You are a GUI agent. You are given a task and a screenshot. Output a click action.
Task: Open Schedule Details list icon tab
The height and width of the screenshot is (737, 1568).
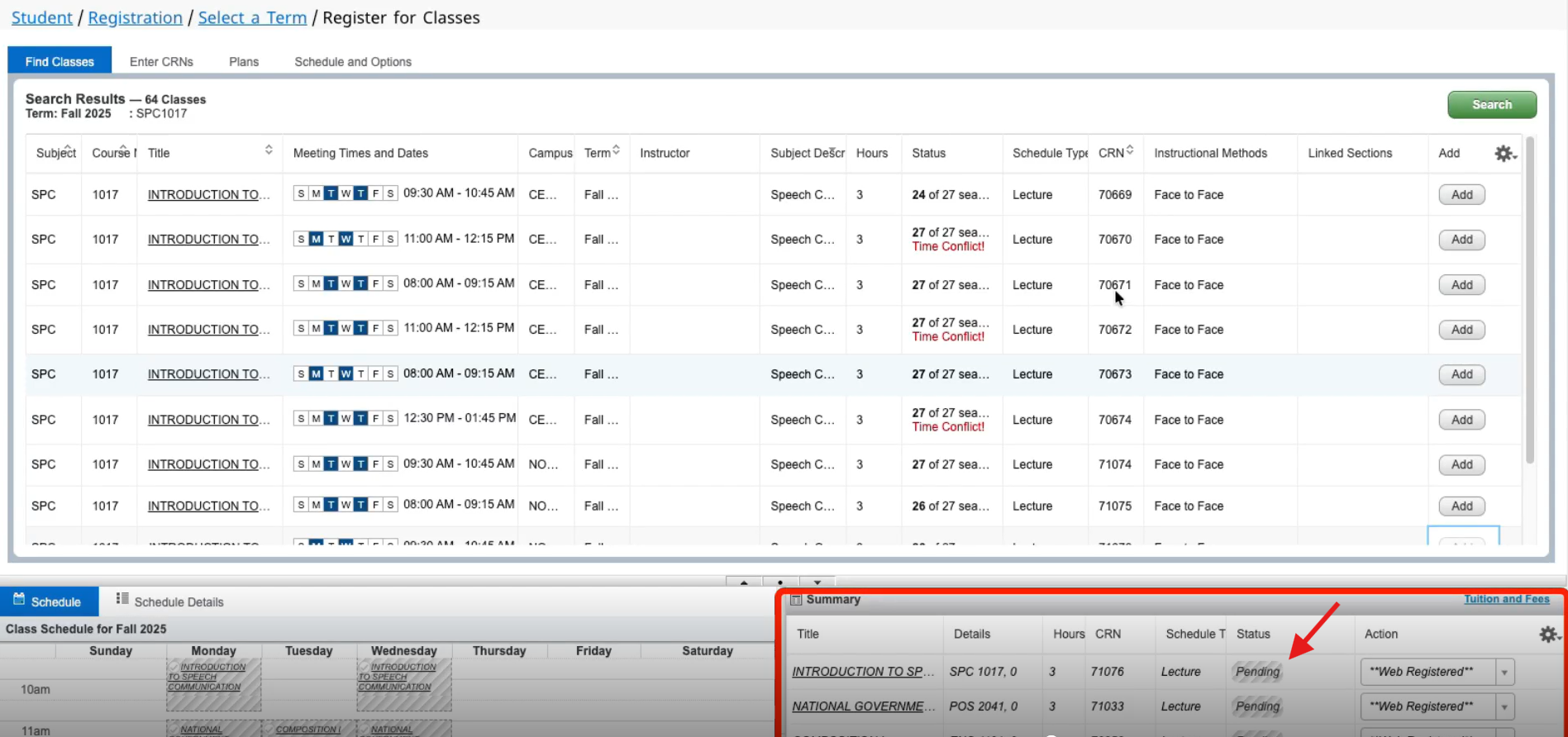pos(170,601)
